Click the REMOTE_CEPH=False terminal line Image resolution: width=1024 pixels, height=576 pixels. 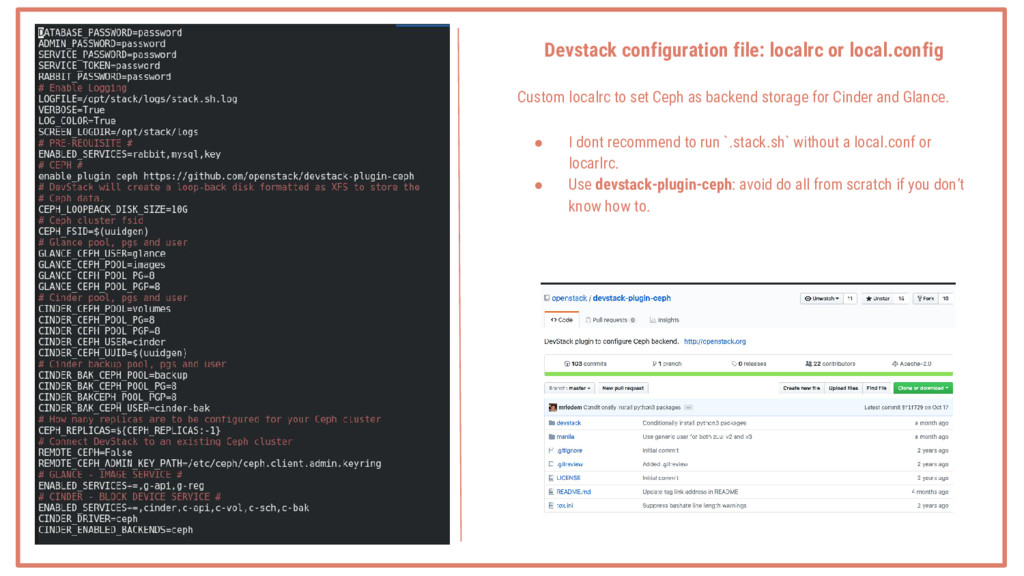tap(85, 453)
